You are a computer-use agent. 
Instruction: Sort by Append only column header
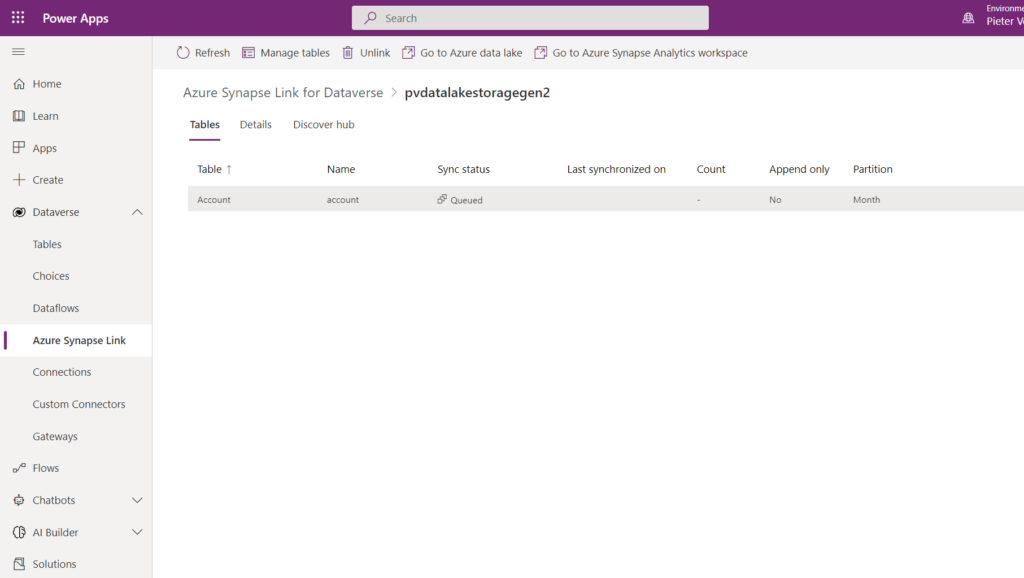click(x=799, y=169)
